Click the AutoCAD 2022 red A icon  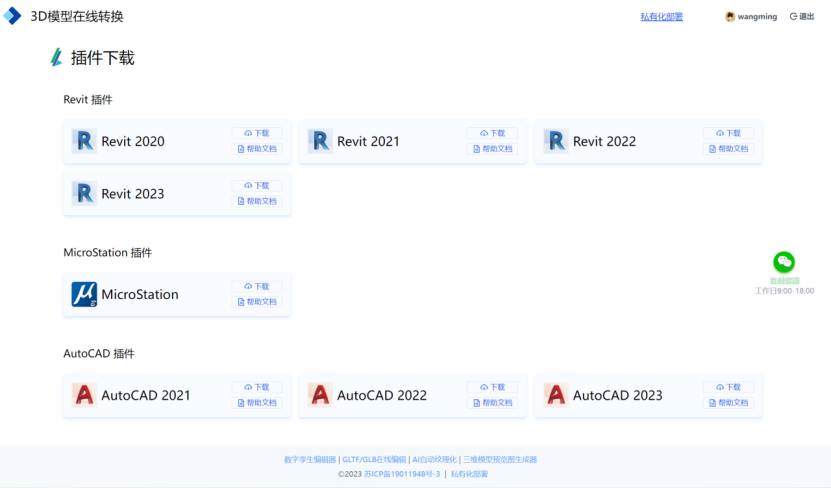coord(320,395)
